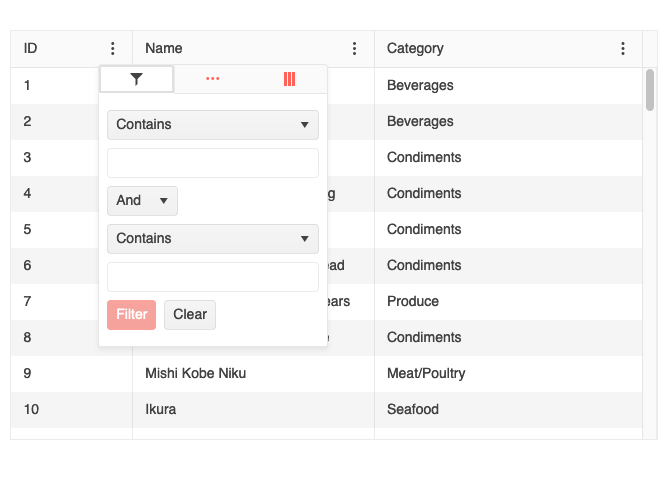Apply with the red Filter button
668x500 pixels.
click(131, 315)
